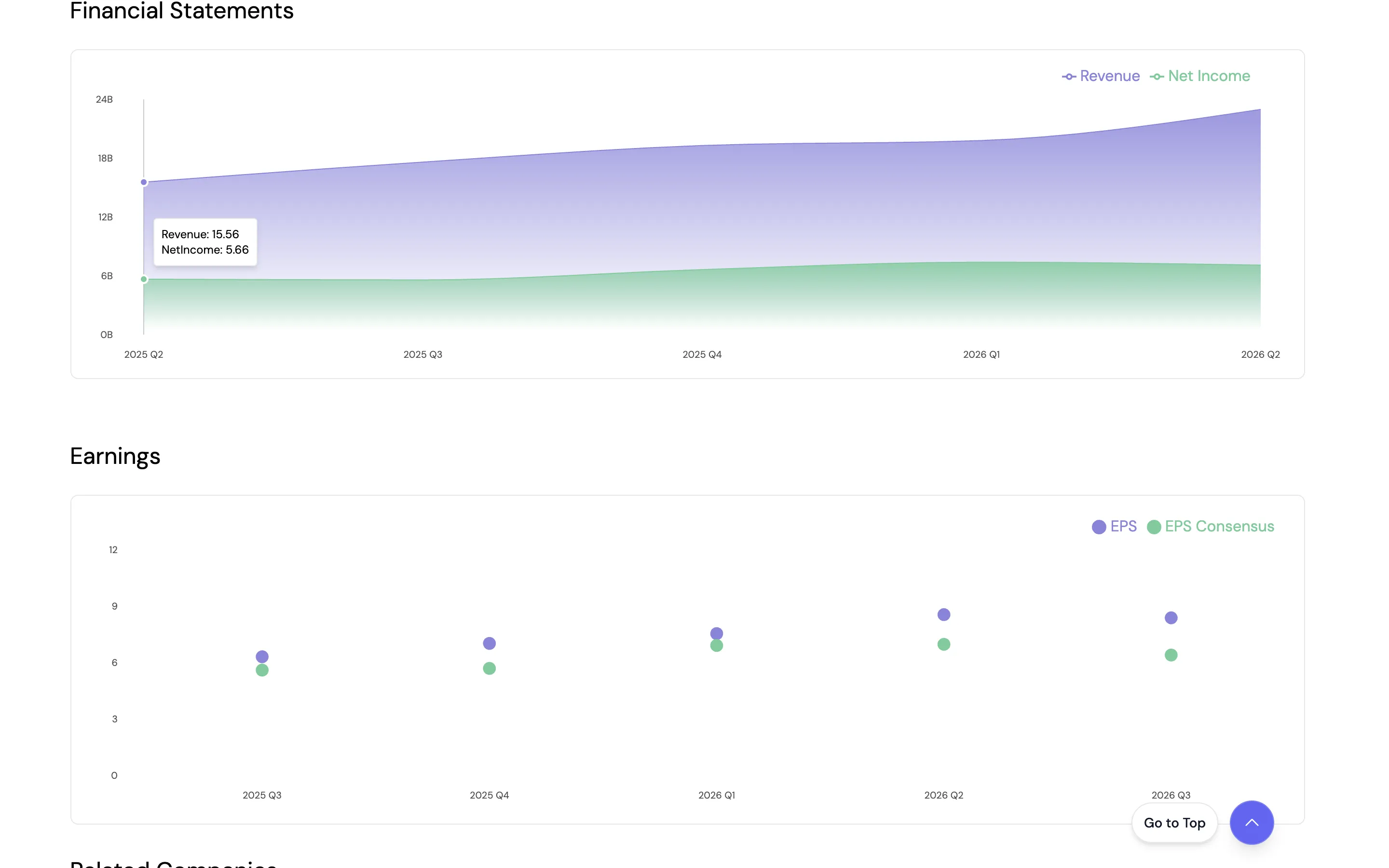
Task: Toggle the EPS legend series
Action: point(1114,527)
